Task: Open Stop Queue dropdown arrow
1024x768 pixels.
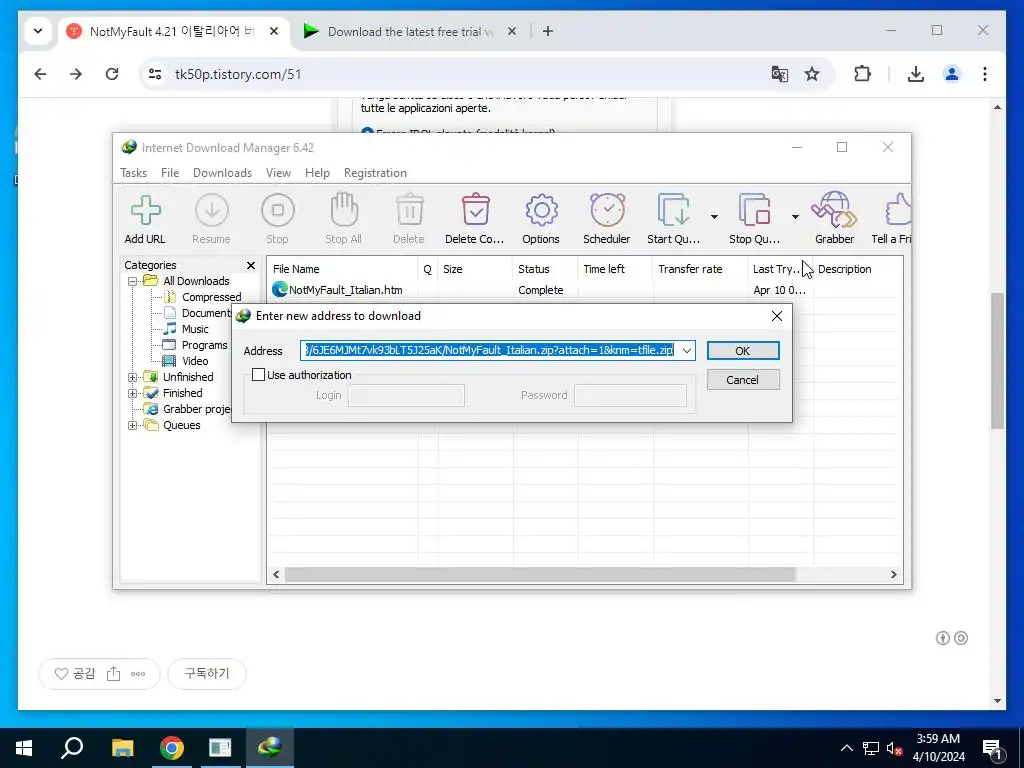Action: [x=795, y=216]
